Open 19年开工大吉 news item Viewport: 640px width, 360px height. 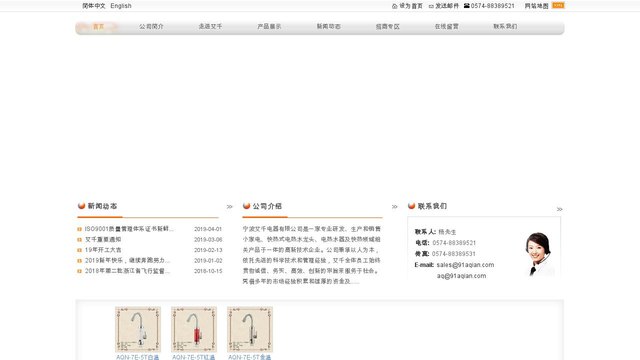click(x=103, y=250)
